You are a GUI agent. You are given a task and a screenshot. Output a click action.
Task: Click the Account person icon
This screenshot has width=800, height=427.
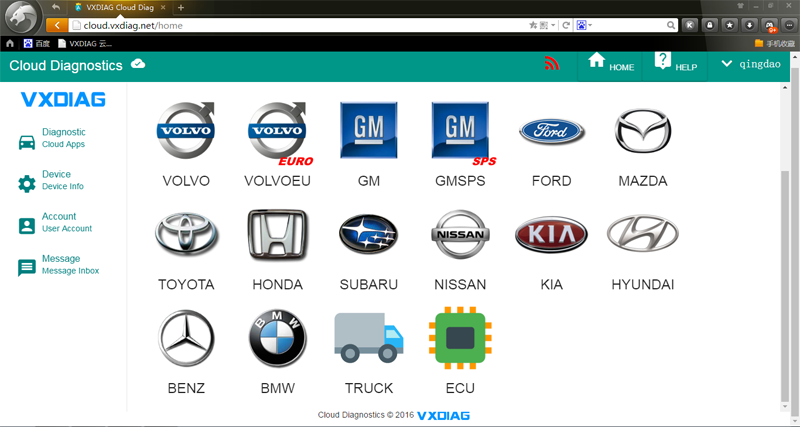coord(27,226)
